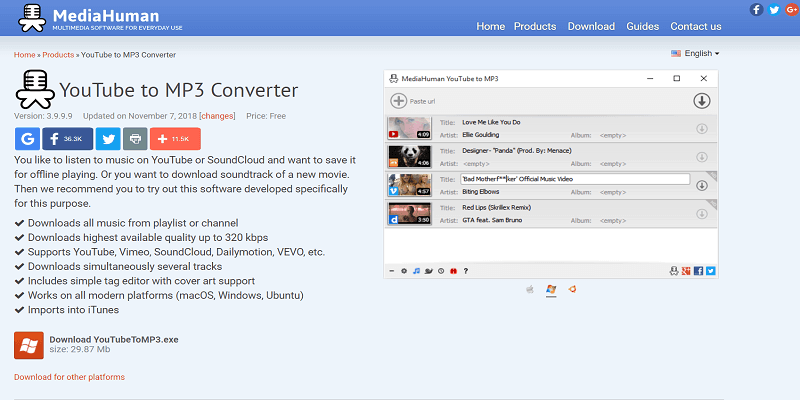Click the title field with Bad Motherf**ker text
This screenshot has width=800, height=400.
click(x=575, y=179)
